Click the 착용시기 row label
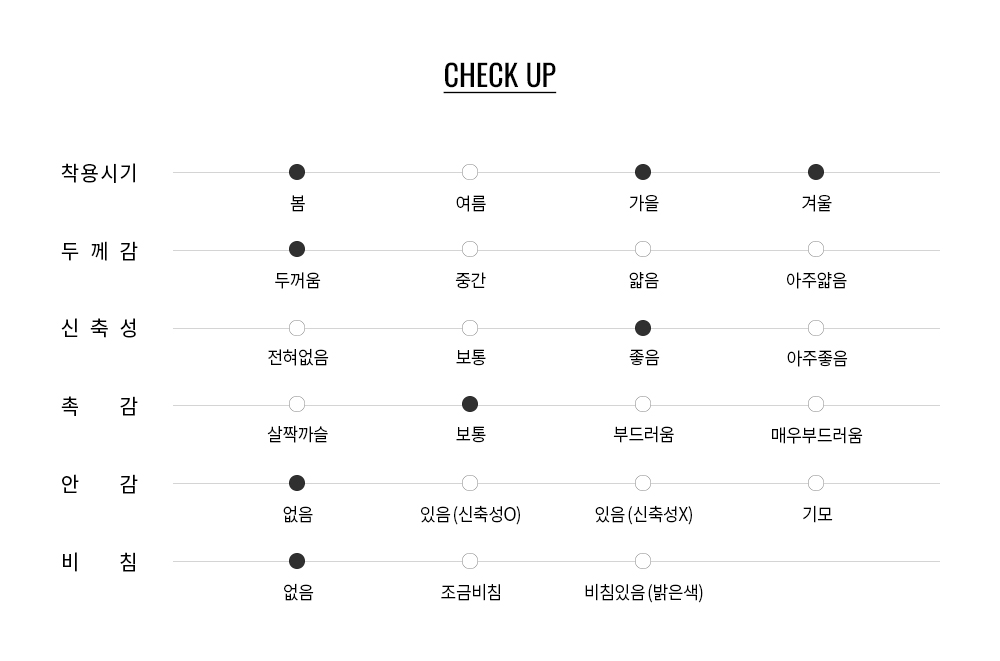Screen dimensions: 1000x661 [99, 173]
